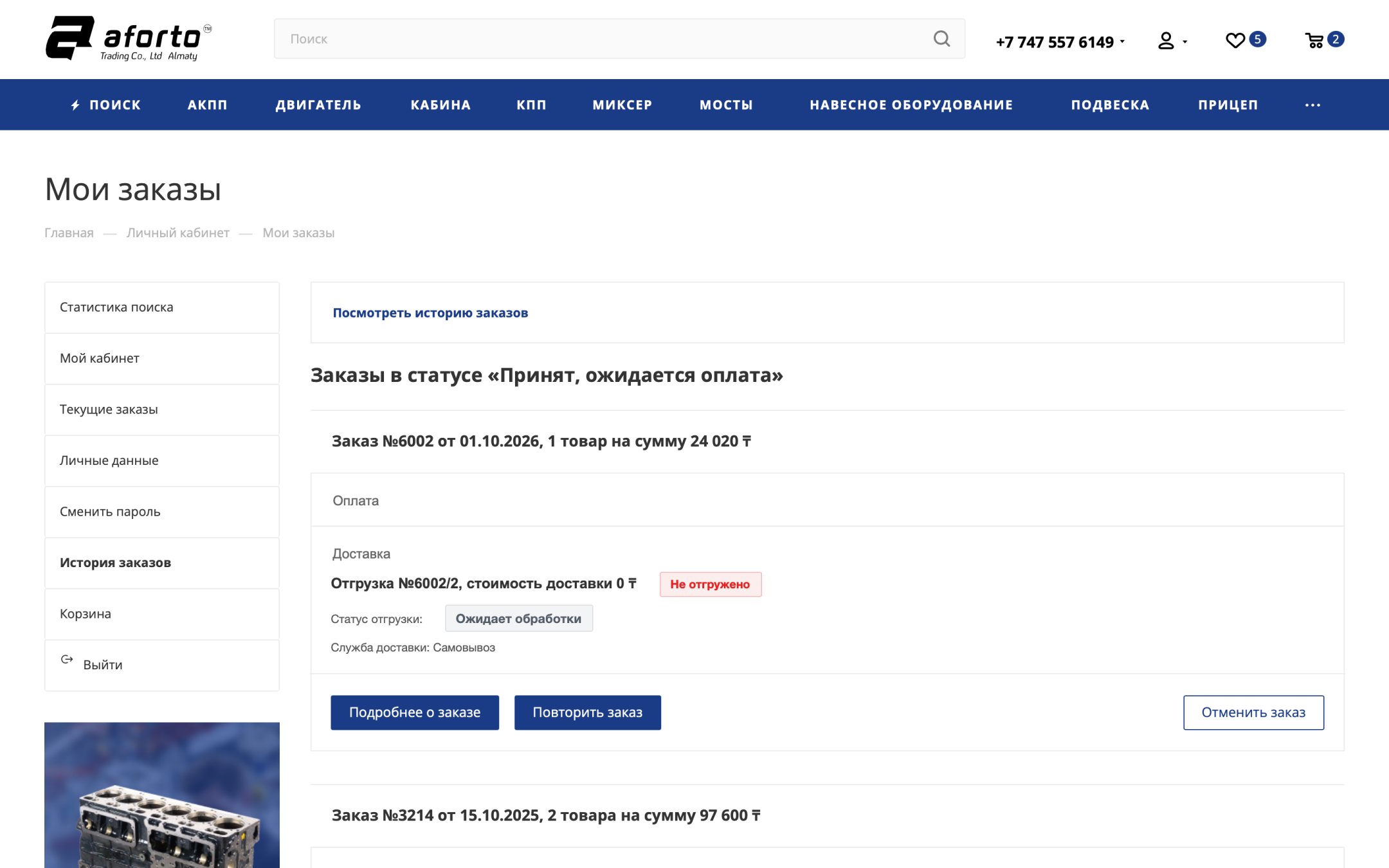Open Сменить пароль in sidebar

click(162, 512)
